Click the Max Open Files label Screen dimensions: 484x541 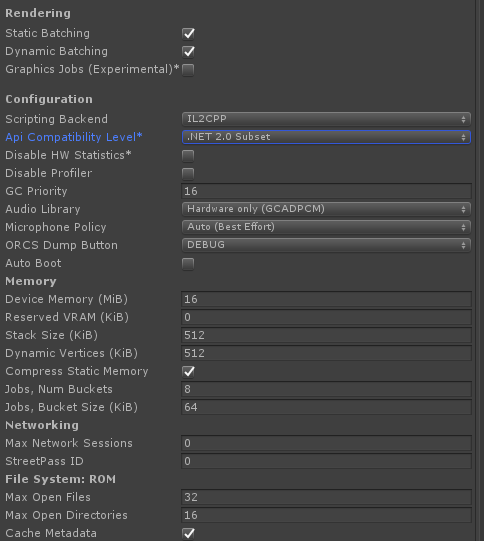pos(48,497)
